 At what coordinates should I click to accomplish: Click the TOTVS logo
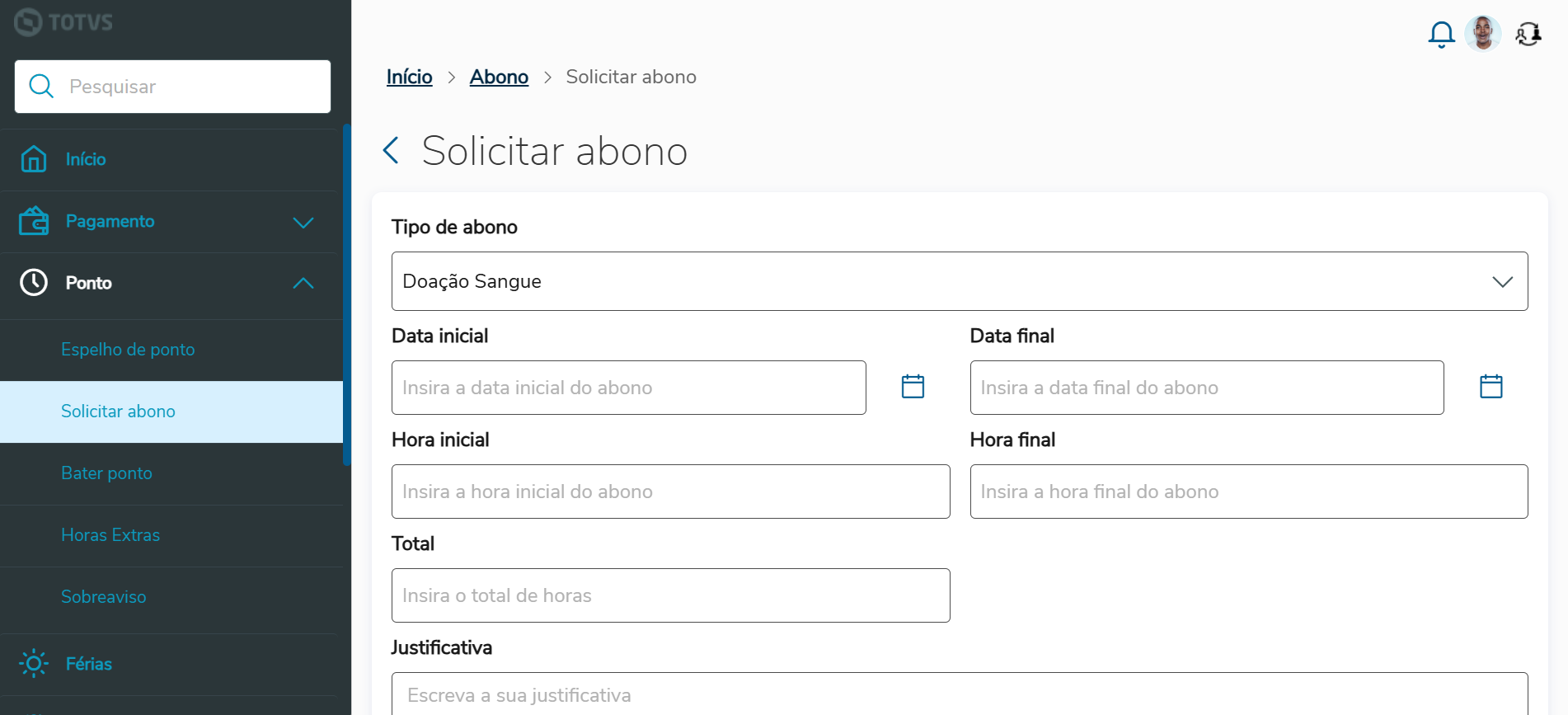pyautogui.click(x=63, y=22)
